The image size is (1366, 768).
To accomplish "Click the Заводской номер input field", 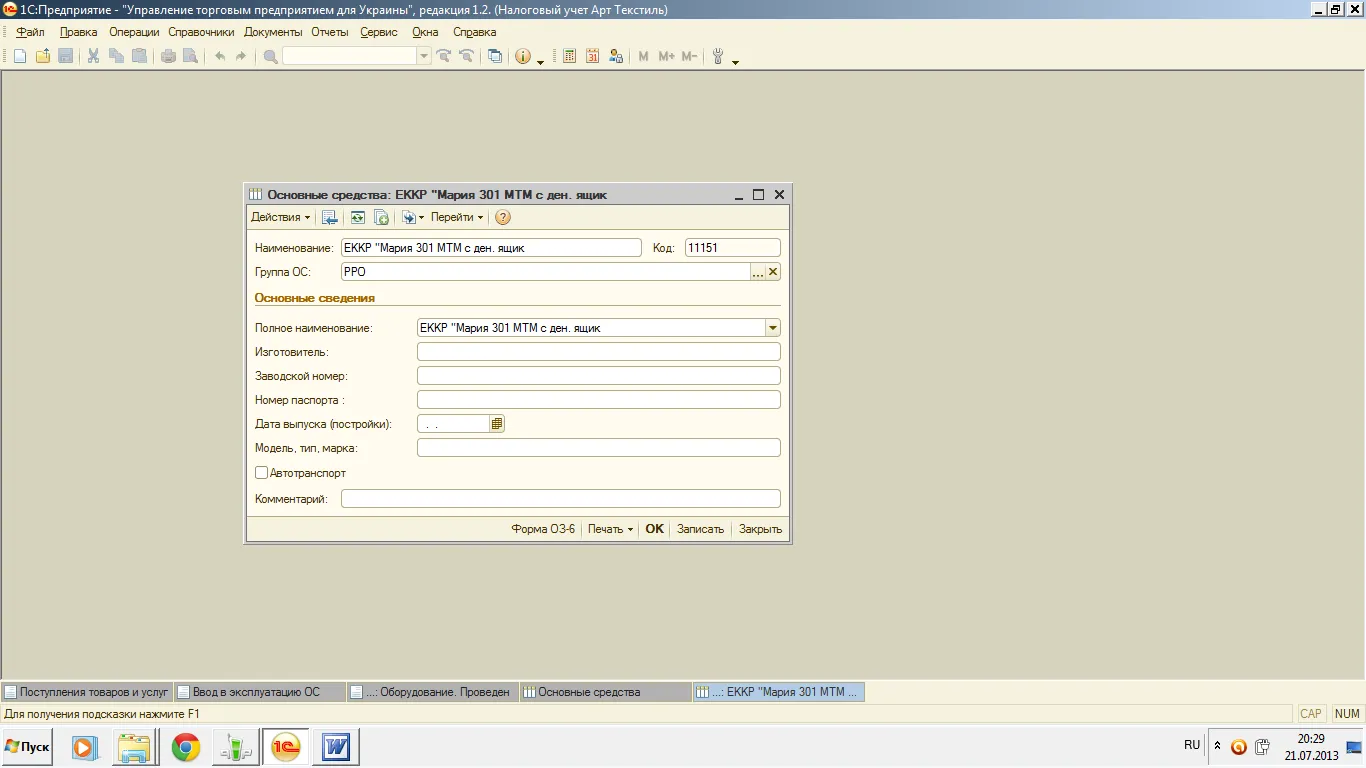I will pos(598,376).
